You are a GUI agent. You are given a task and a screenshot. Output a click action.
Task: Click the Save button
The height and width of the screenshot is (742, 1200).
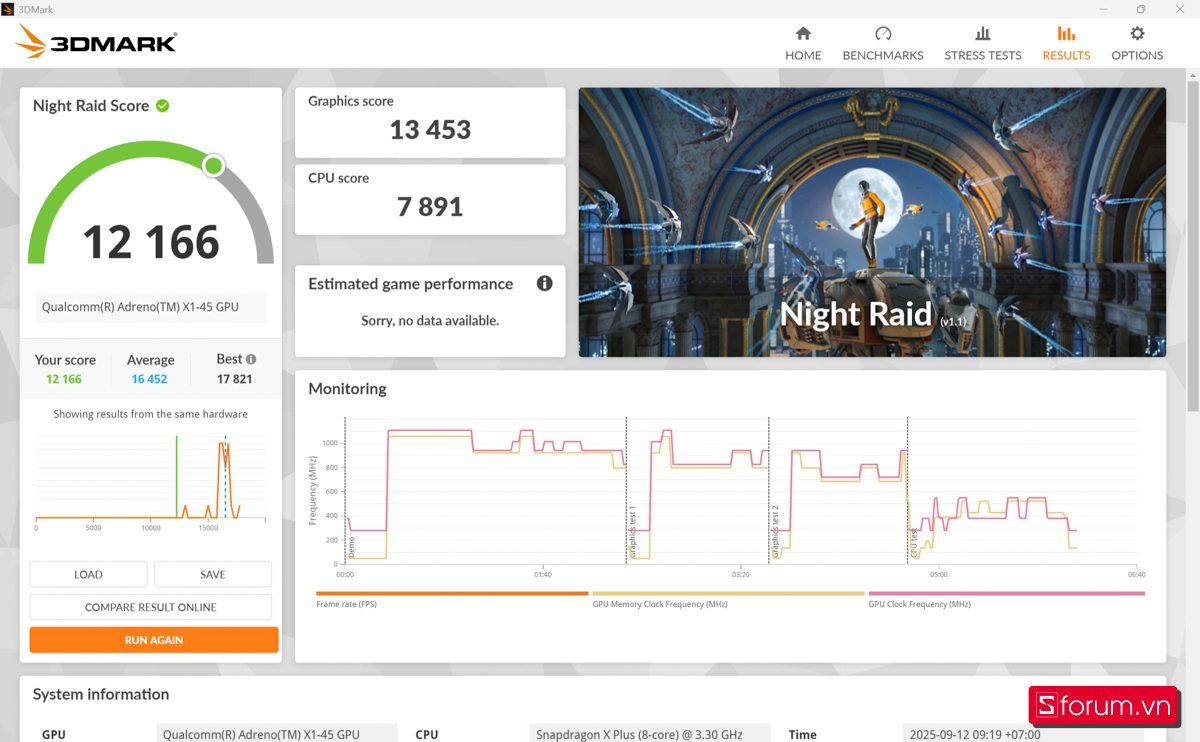(x=213, y=574)
